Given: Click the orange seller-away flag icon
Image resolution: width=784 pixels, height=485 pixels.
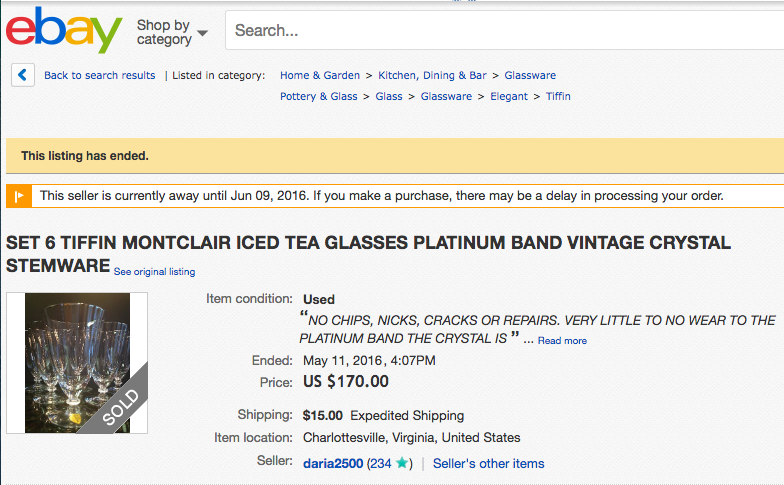Looking at the screenshot, I should pyautogui.click(x=19, y=196).
